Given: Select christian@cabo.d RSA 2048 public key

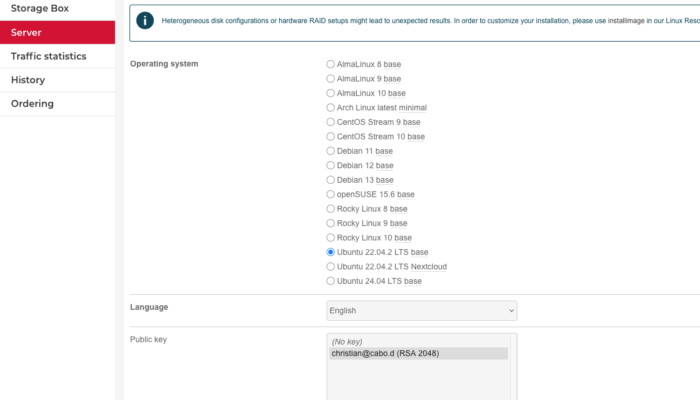Looking at the screenshot, I should click(x=385, y=353).
